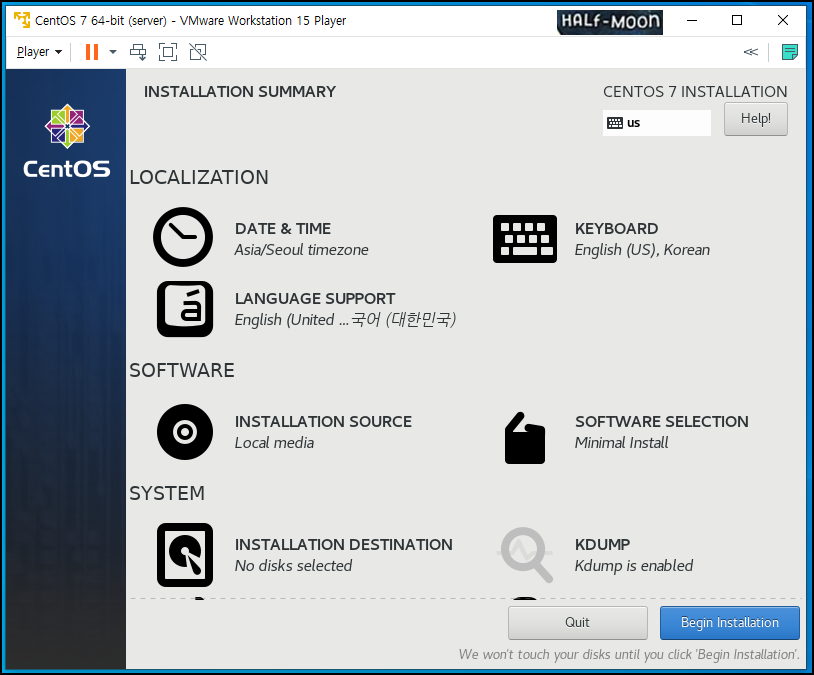Open Keyboard layout settings icon
The width and height of the screenshot is (814, 675).
click(x=525, y=239)
